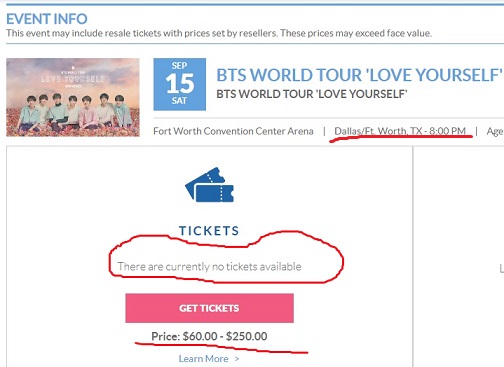The height and width of the screenshot is (367, 504).
Task: Click the empty panel beside the tickets box
Action: [459, 257]
